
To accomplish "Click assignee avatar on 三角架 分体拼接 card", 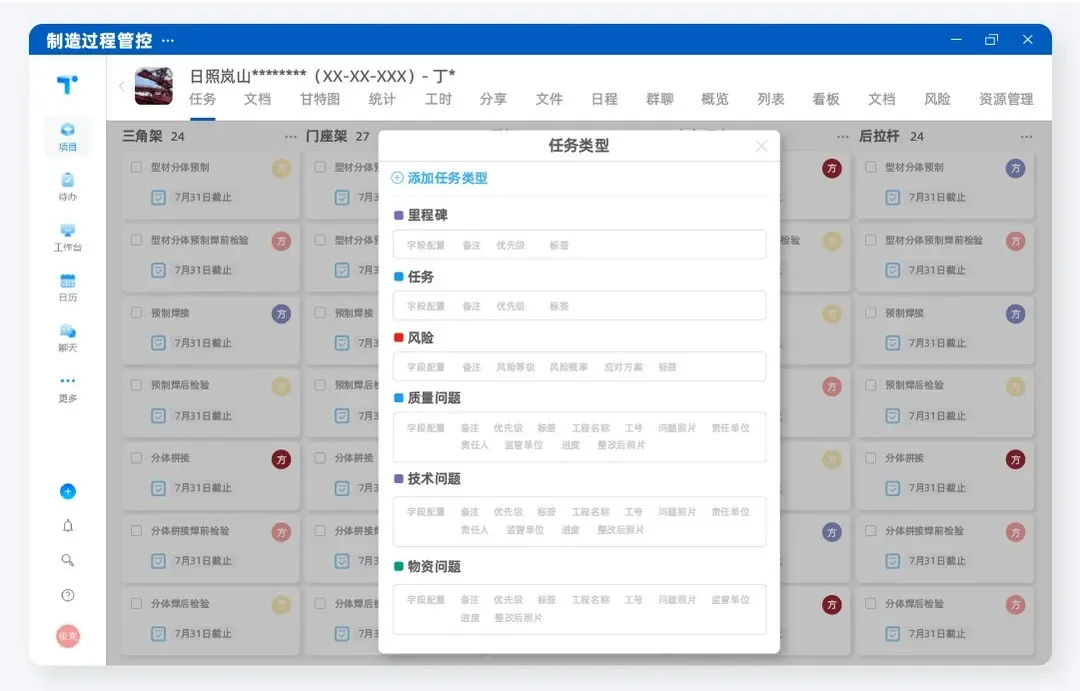I will point(281,460).
